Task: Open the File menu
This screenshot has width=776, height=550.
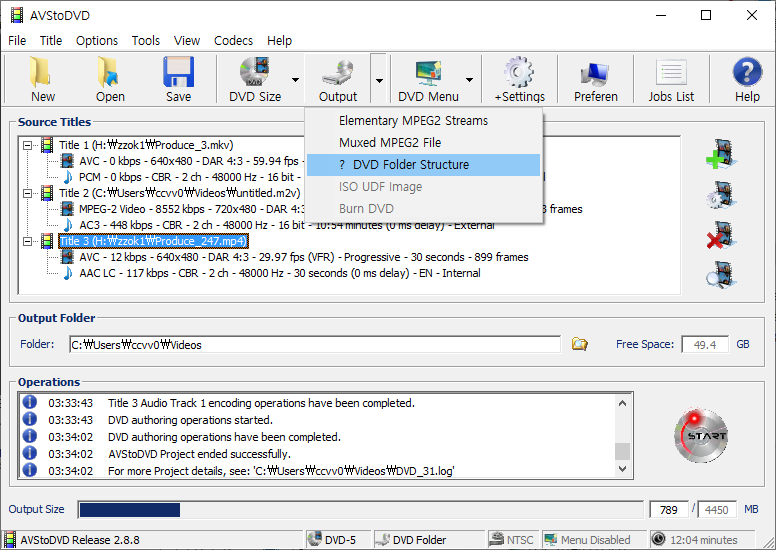Action: (x=17, y=41)
